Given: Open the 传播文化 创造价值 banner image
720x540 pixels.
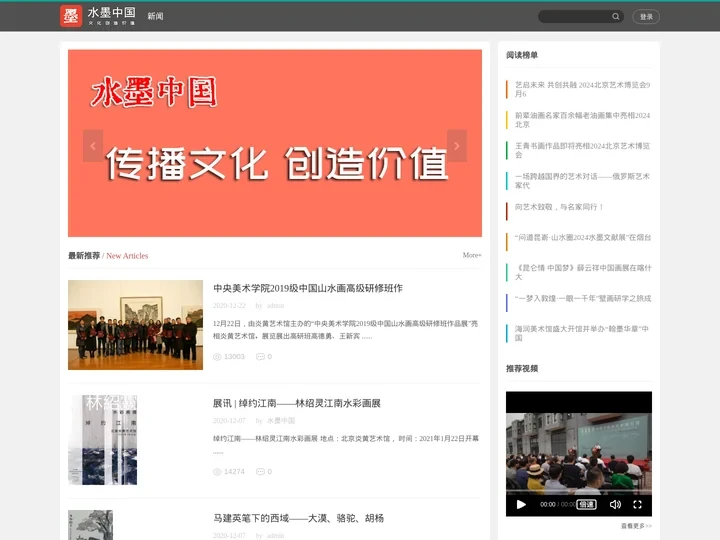Looking at the screenshot, I should click(x=275, y=143).
